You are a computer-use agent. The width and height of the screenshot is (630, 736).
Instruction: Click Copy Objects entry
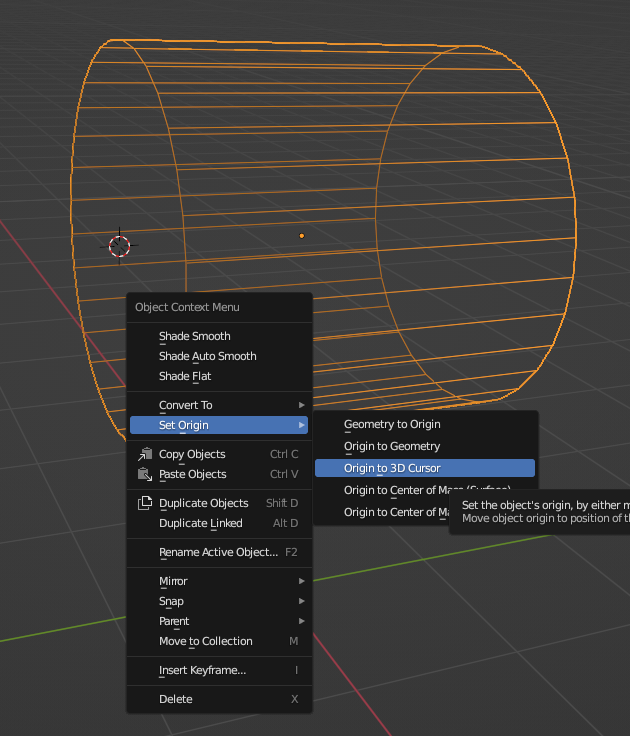[x=219, y=454]
